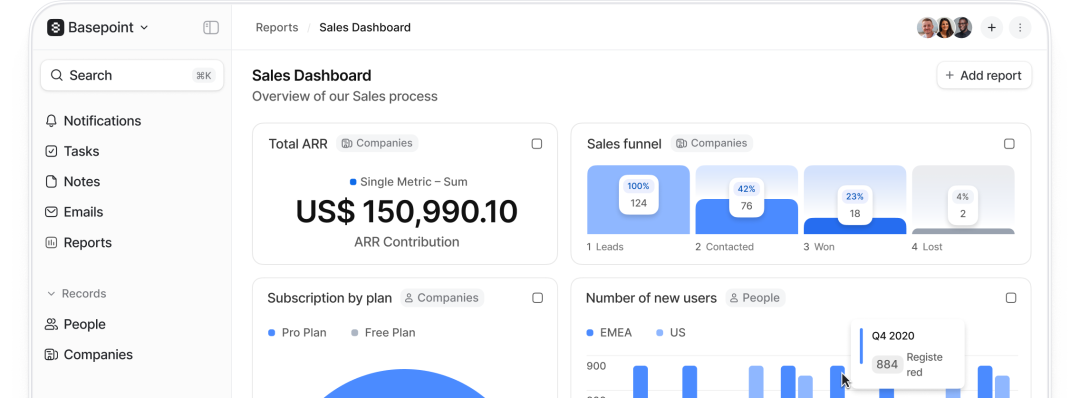Toggle the Total ARR card checkbox
Viewport: 1080px width, 398px height.
pos(537,144)
